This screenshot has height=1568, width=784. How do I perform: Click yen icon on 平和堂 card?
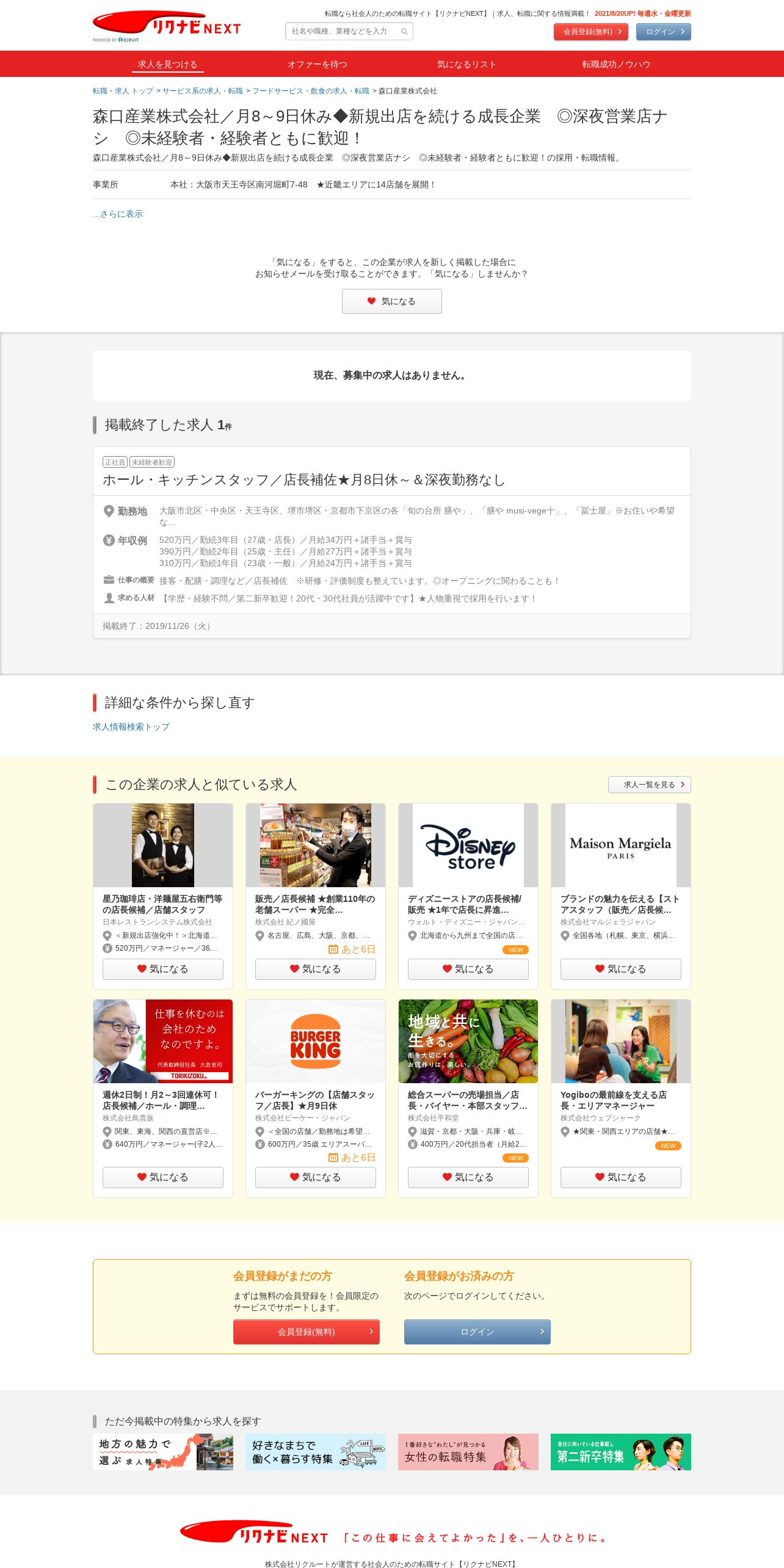point(413,1144)
